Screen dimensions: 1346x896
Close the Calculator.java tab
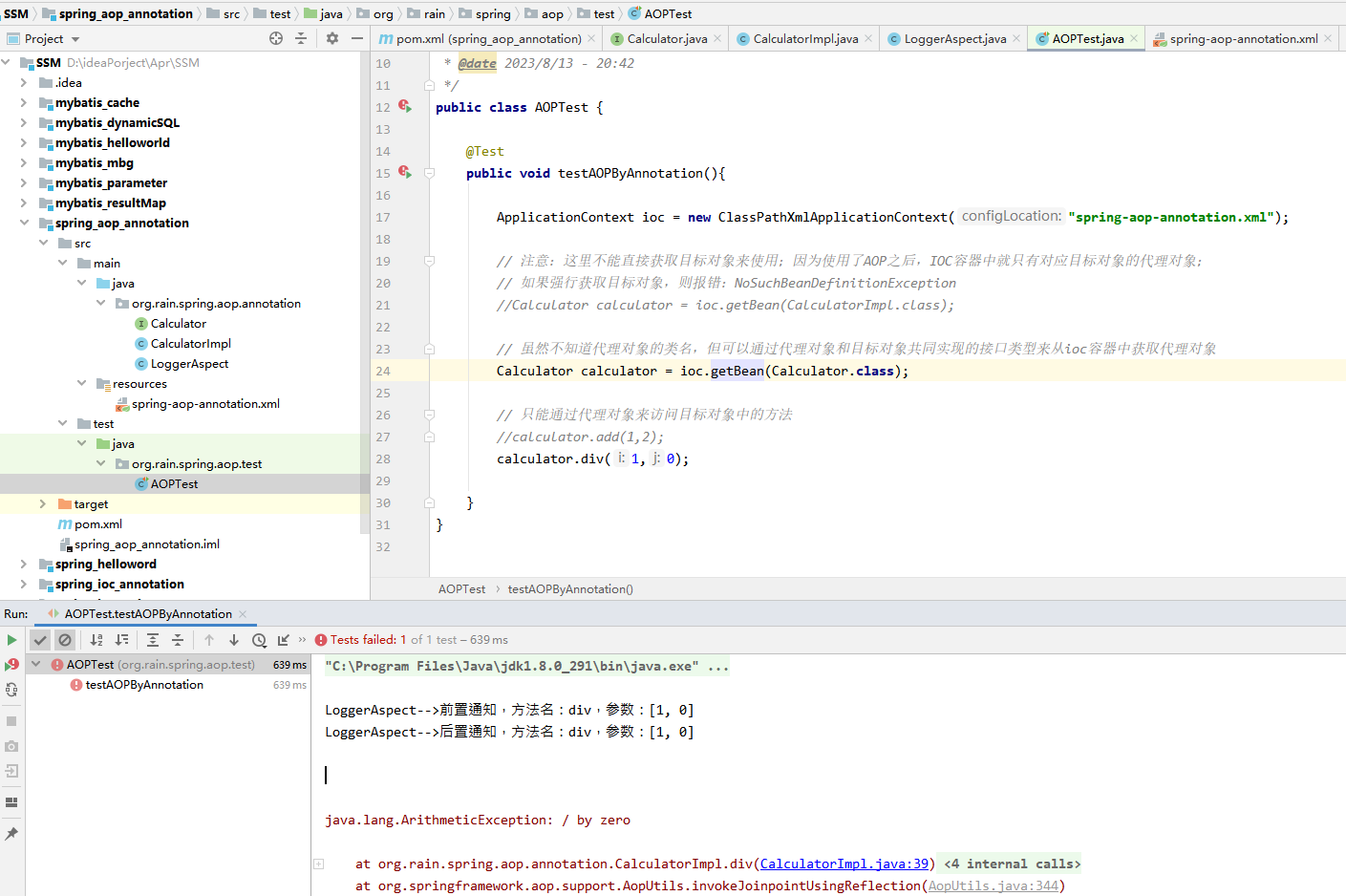[x=717, y=39]
